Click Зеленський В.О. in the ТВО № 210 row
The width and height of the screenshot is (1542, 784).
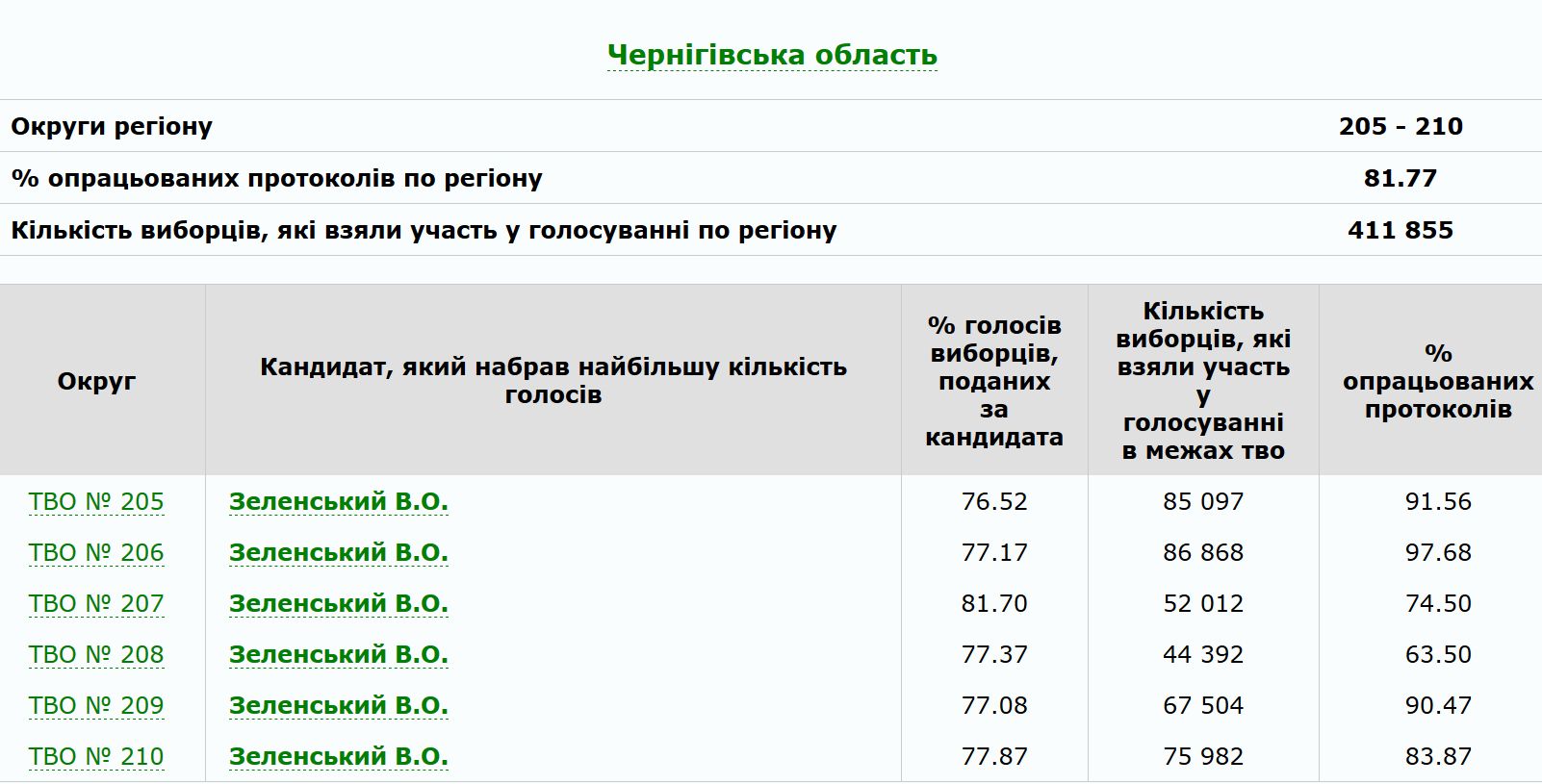point(338,757)
